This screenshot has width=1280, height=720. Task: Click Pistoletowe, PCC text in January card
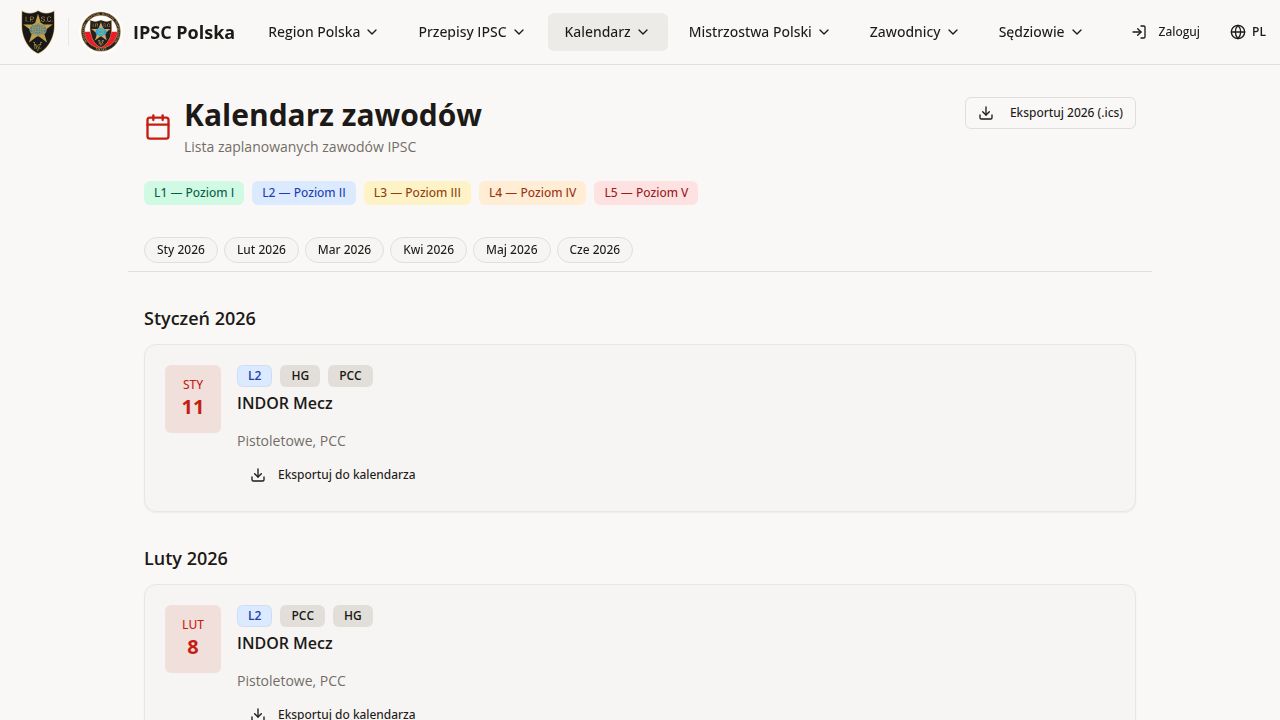(291, 441)
